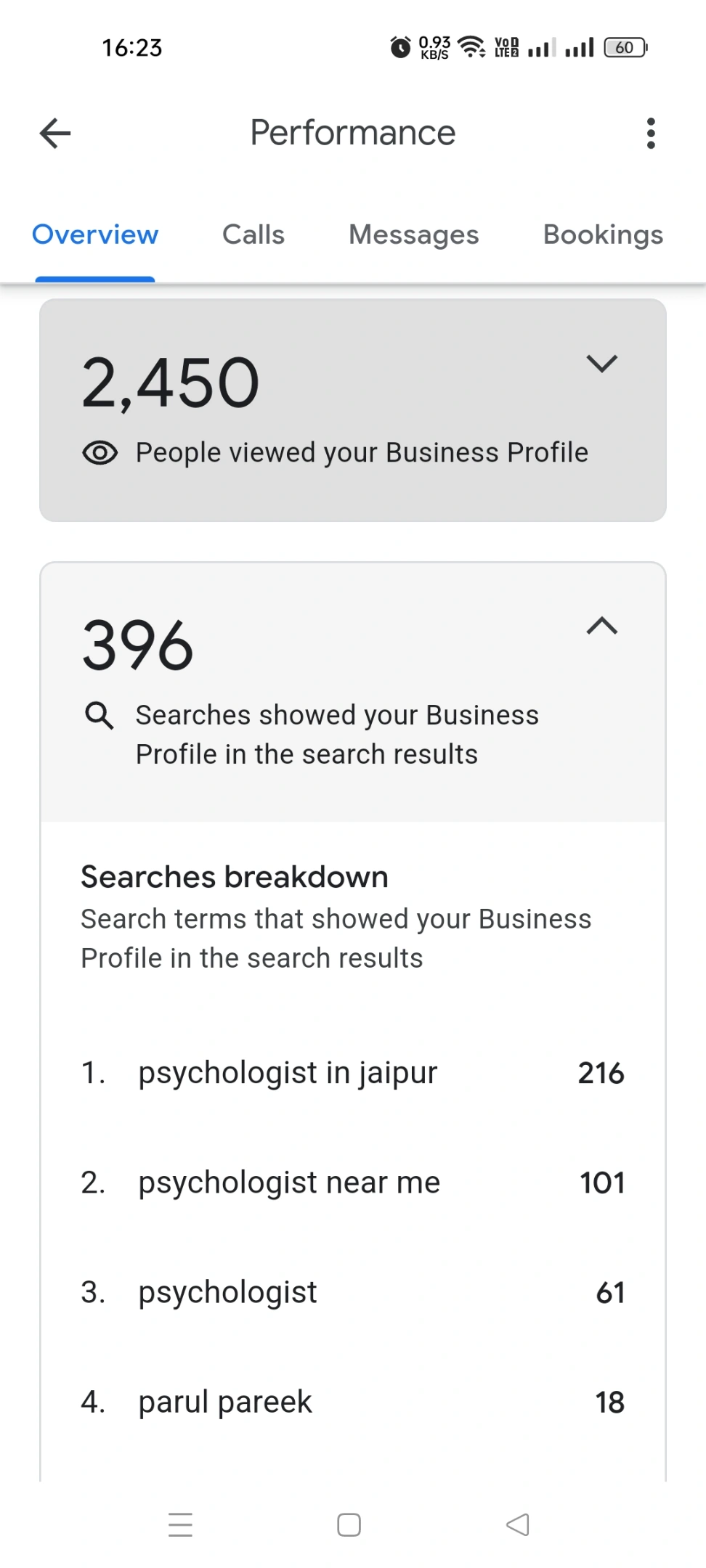The width and height of the screenshot is (706, 1568).
Task: Tap the alarm clock status icon
Action: (x=400, y=48)
